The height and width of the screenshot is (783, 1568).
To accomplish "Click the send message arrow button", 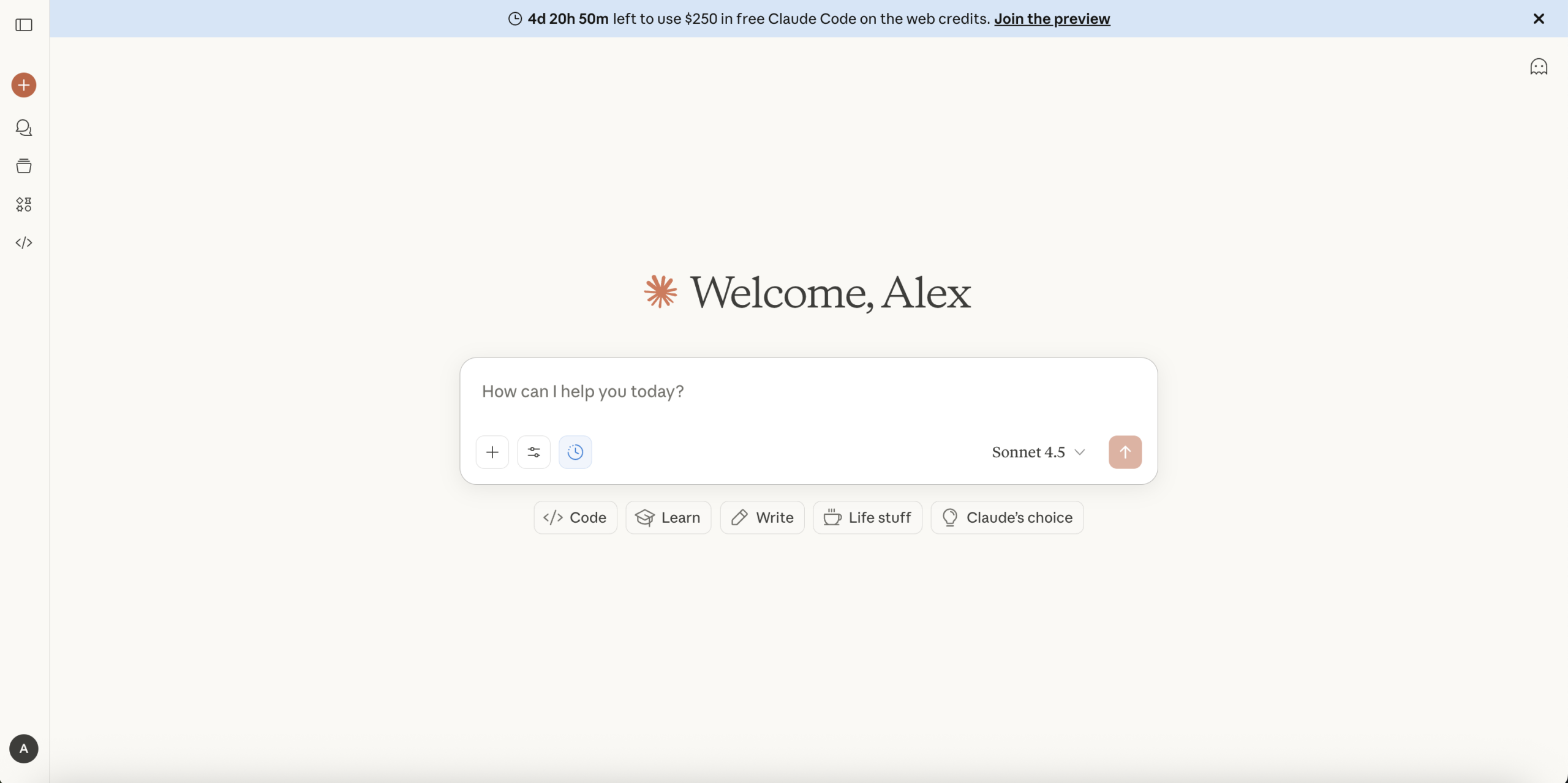I will point(1125,452).
